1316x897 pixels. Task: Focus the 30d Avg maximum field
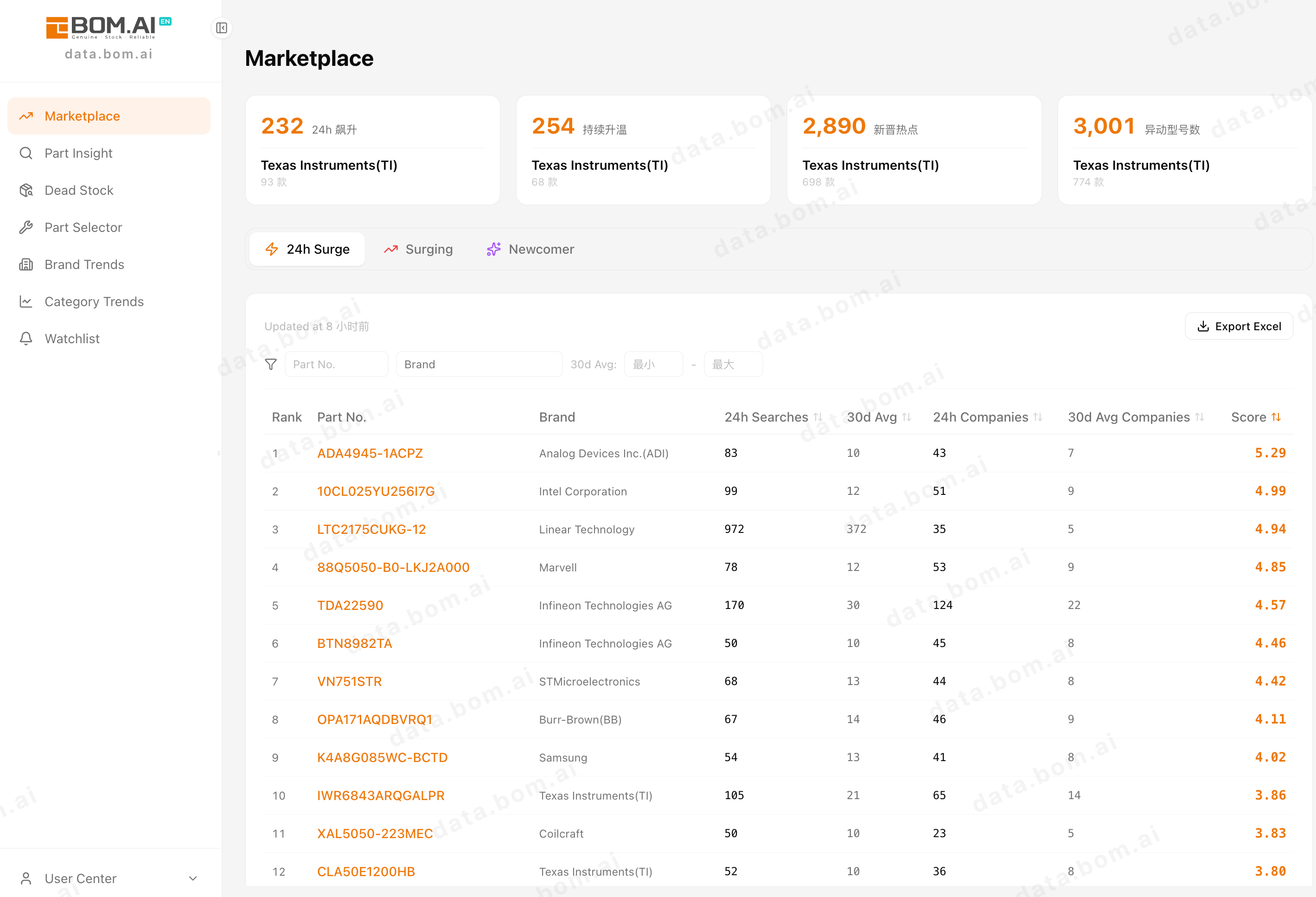733,364
